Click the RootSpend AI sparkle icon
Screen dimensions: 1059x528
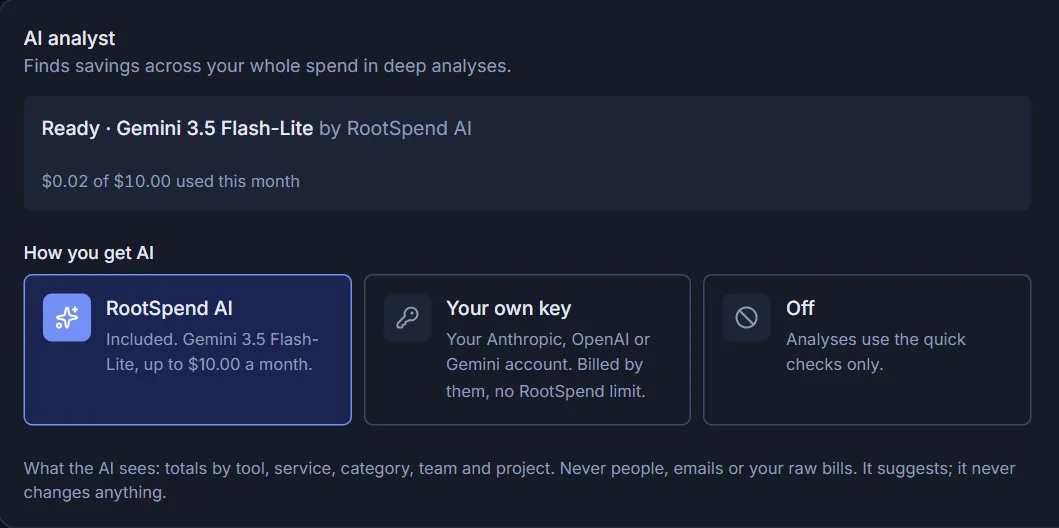pos(67,317)
